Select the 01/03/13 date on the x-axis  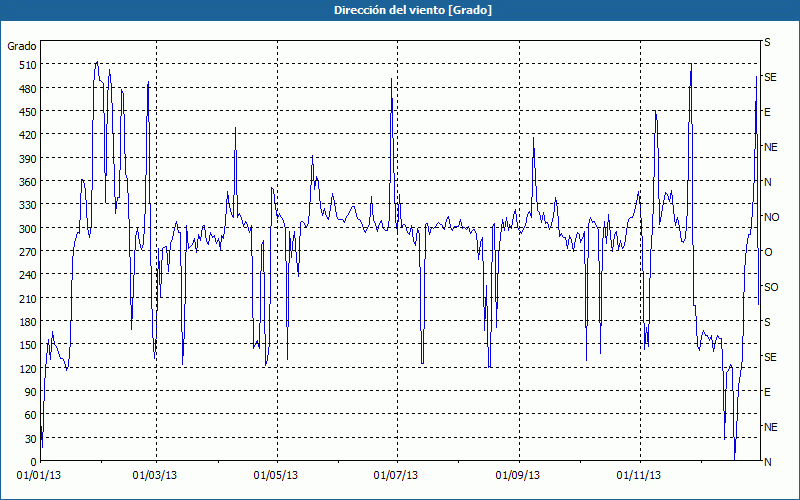(155, 476)
